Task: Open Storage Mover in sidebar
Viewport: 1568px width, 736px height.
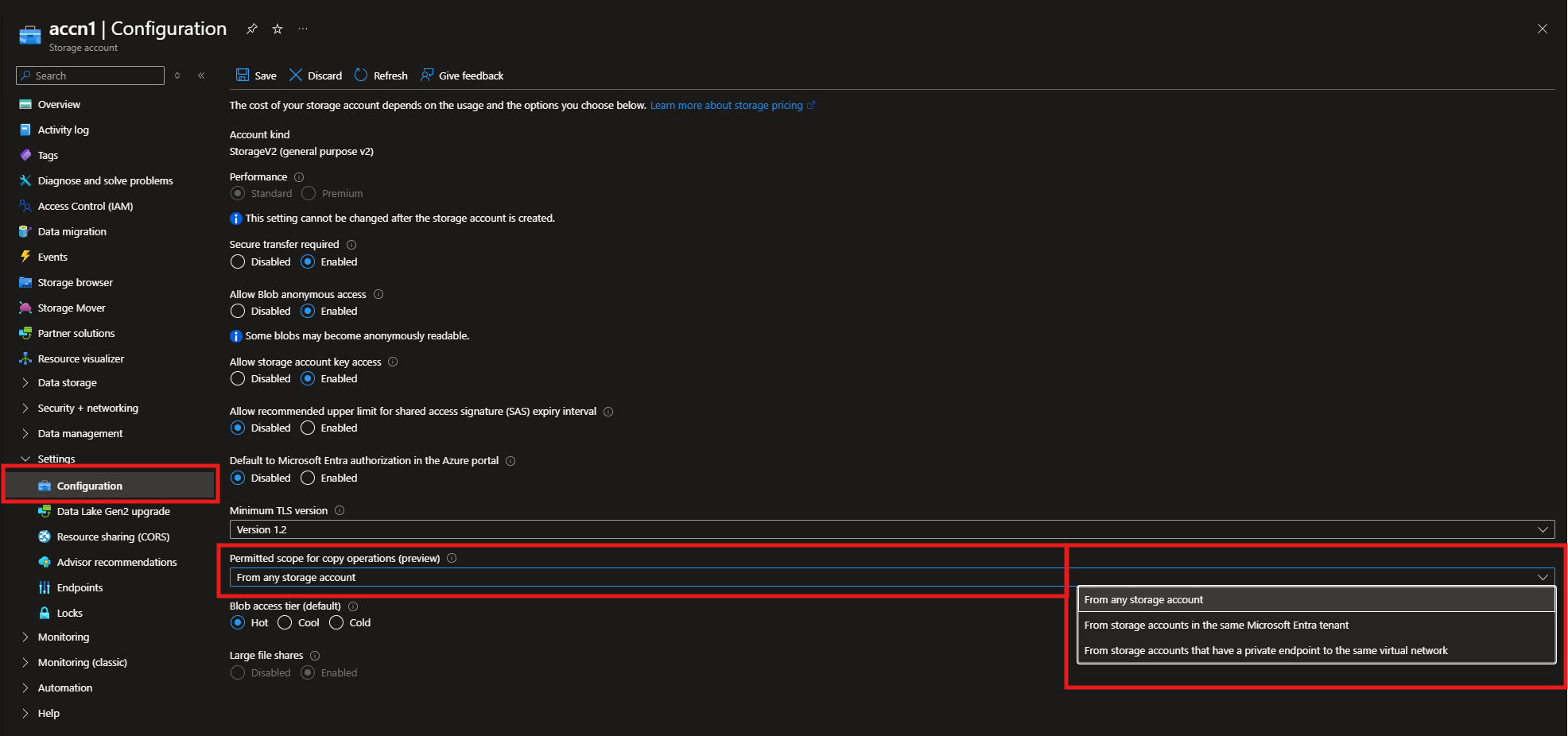Action: tap(72, 308)
